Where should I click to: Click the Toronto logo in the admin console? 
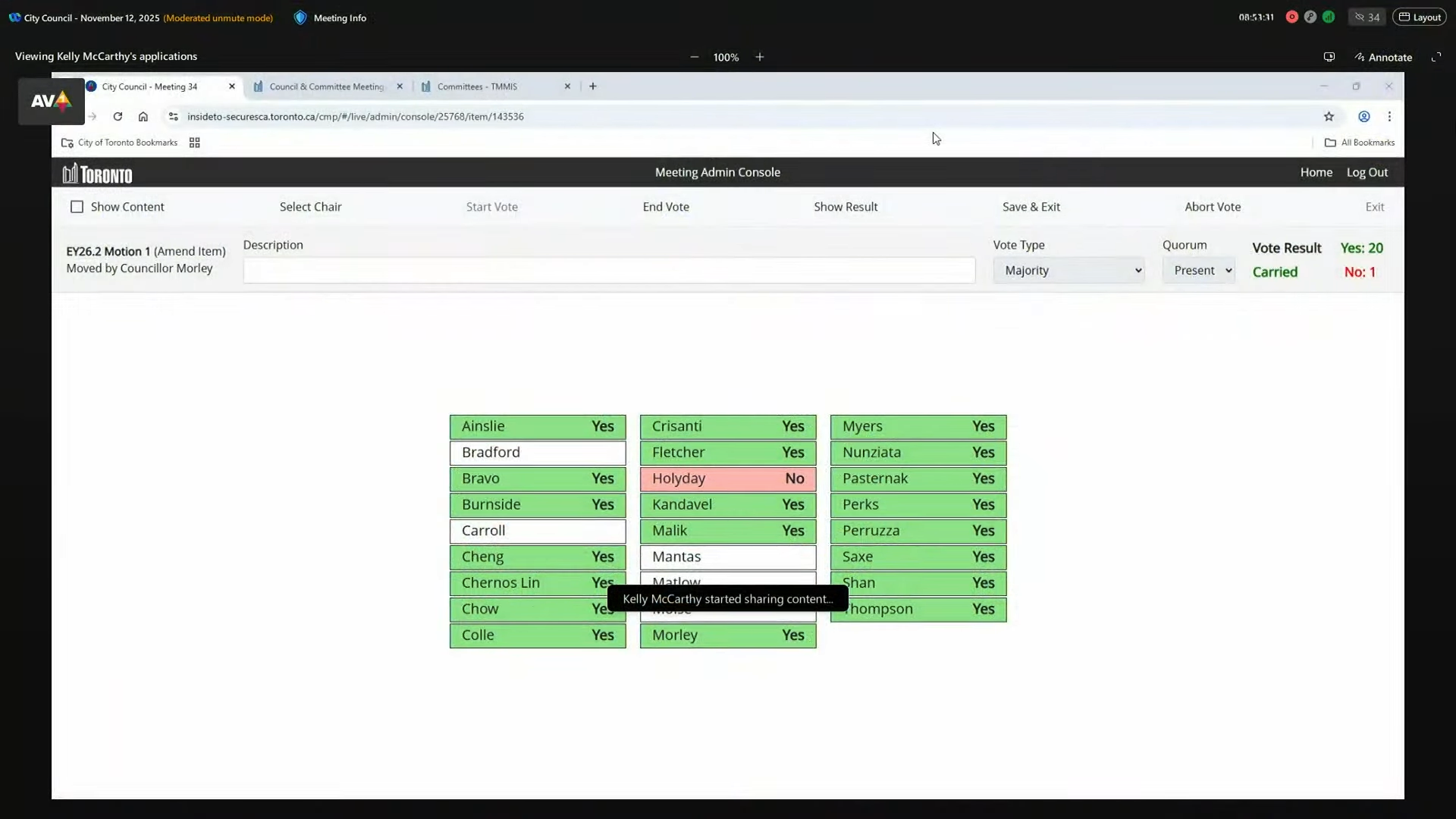click(96, 173)
